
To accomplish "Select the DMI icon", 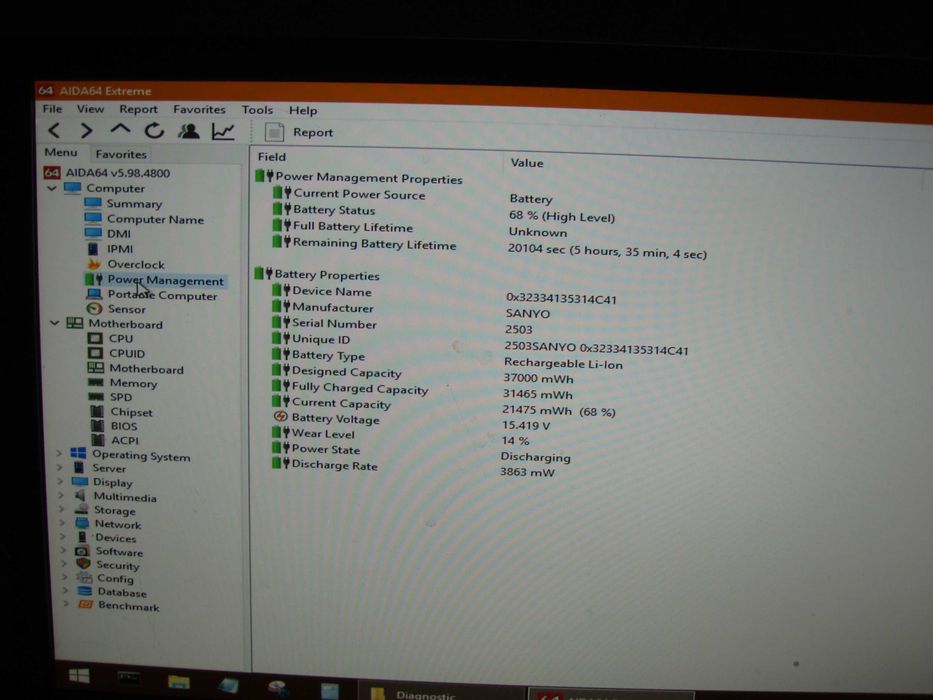I will pyautogui.click(x=93, y=233).
